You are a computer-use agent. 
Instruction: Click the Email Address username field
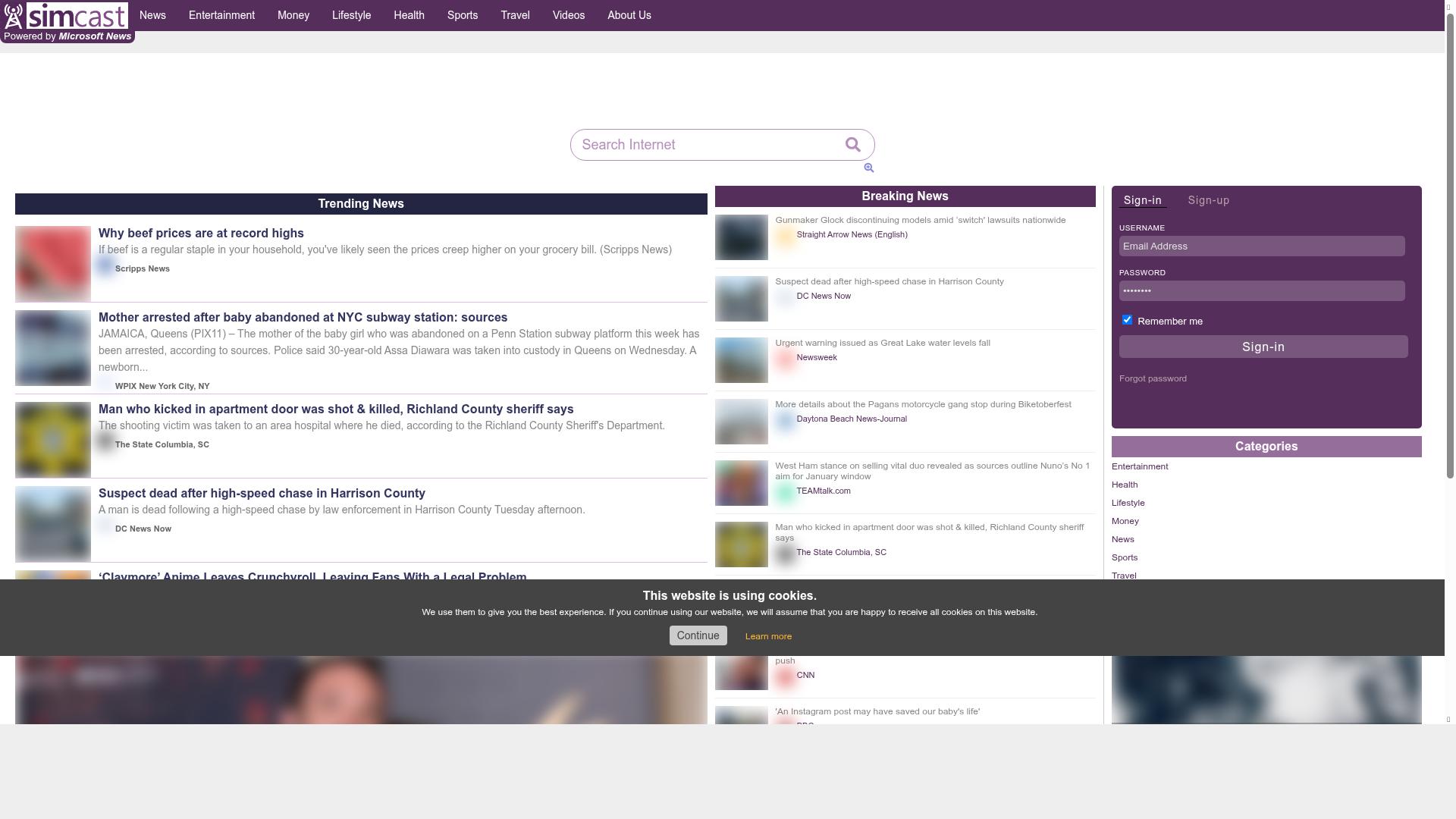[1261, 246]
